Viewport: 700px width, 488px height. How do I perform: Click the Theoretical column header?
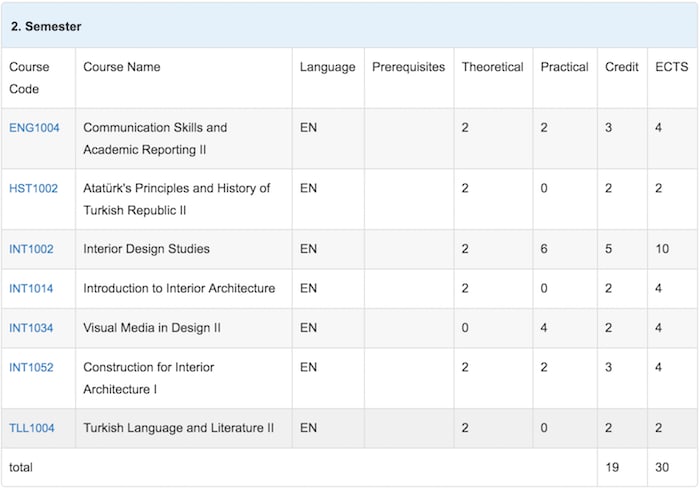[x=493, y=67]
